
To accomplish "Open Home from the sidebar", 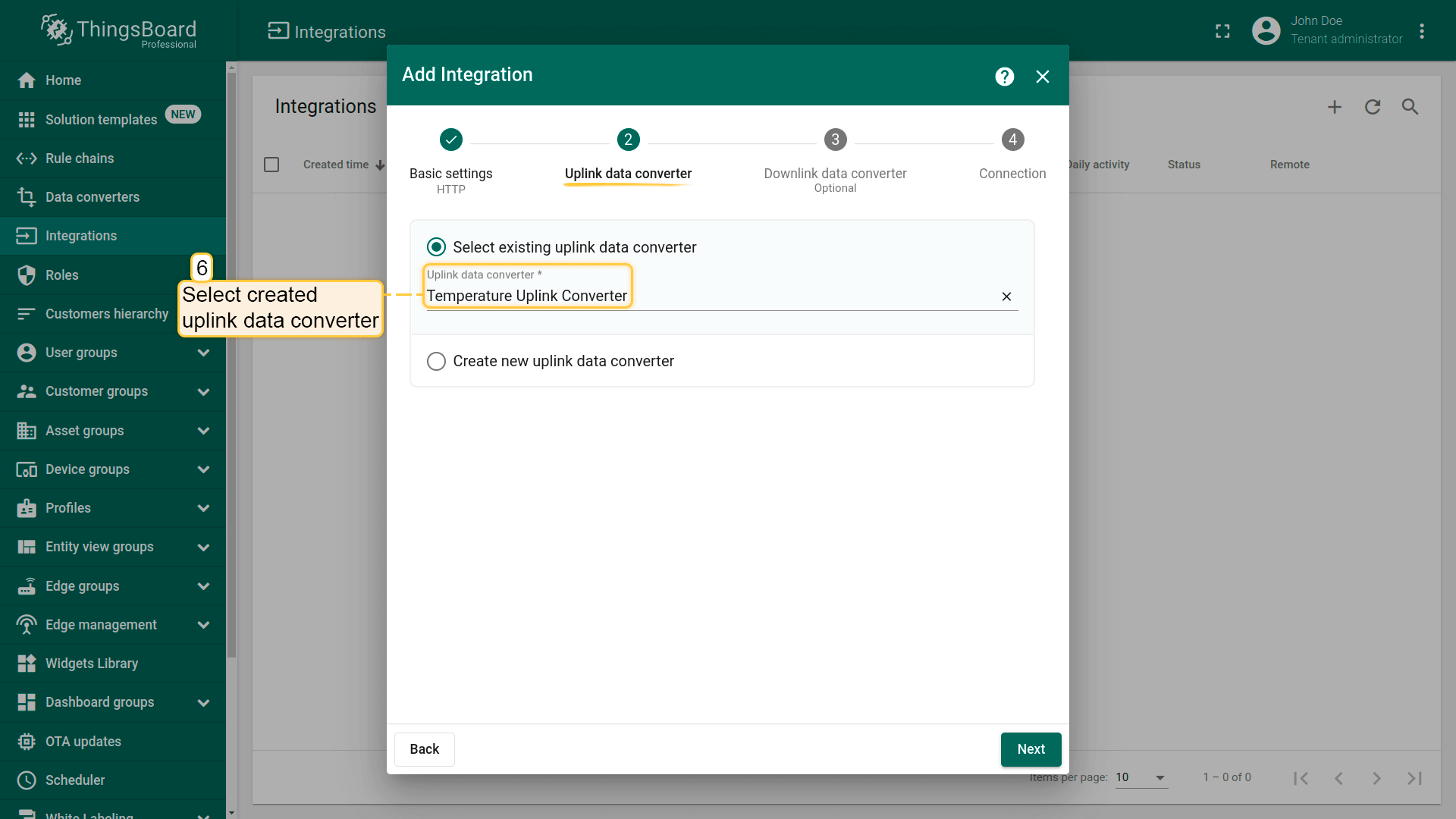I will click(113, 80).
